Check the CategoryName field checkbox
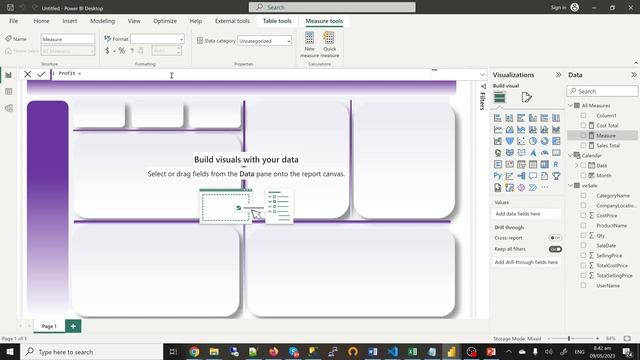Viewport: 640px width, 360px height. tap(583, 196)
